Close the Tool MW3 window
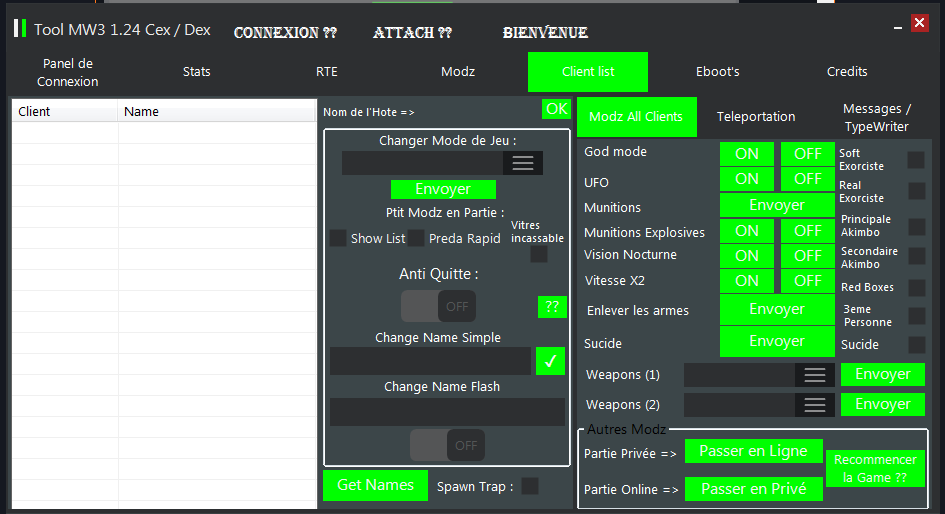Image resolution: width=945 pixels, height=514 pixels. pos(920,23)
